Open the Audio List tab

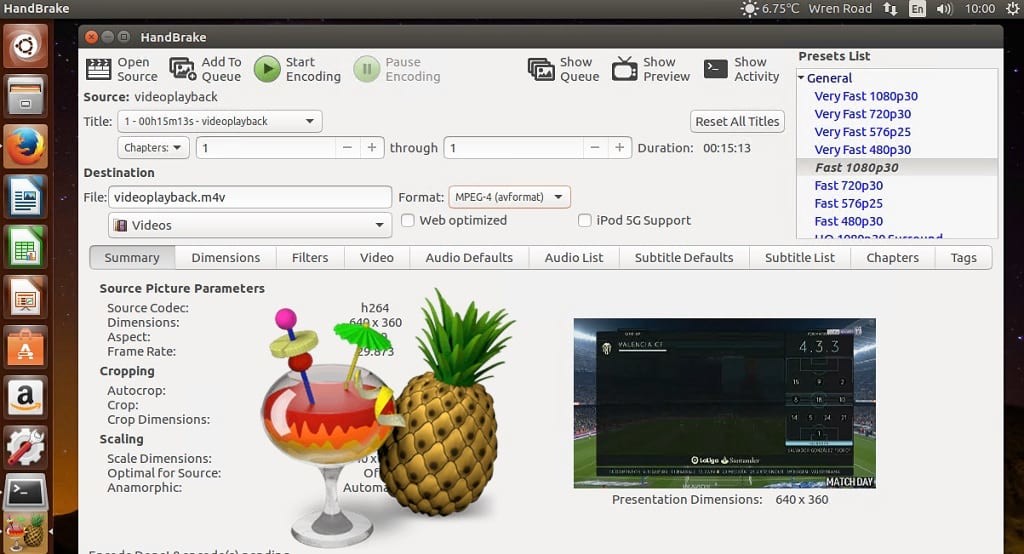(x=573, y=257)
